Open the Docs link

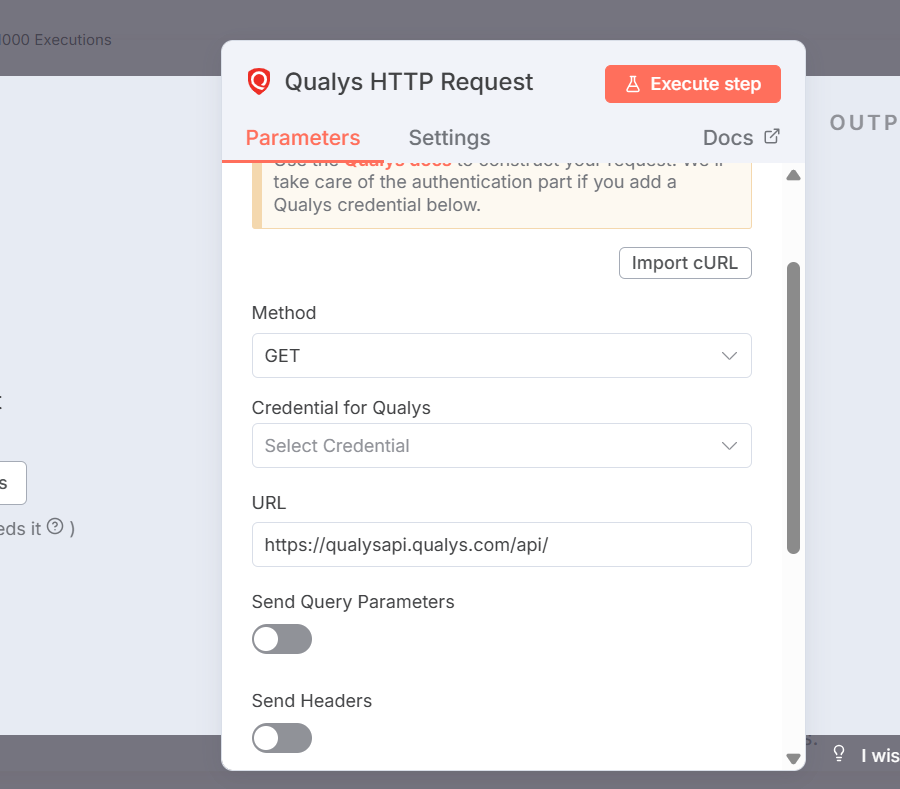coord(728,138)
